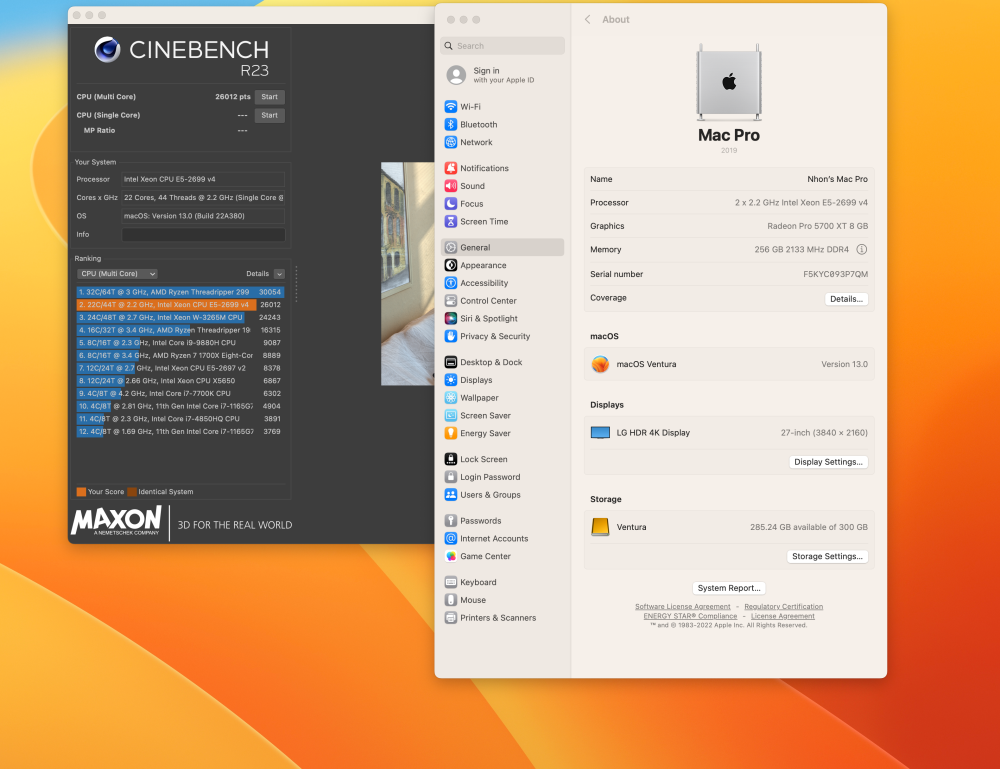Screen dimensions: 1000x769
Task: Select the Core i9-9880H ranking row
Action: 180,343
